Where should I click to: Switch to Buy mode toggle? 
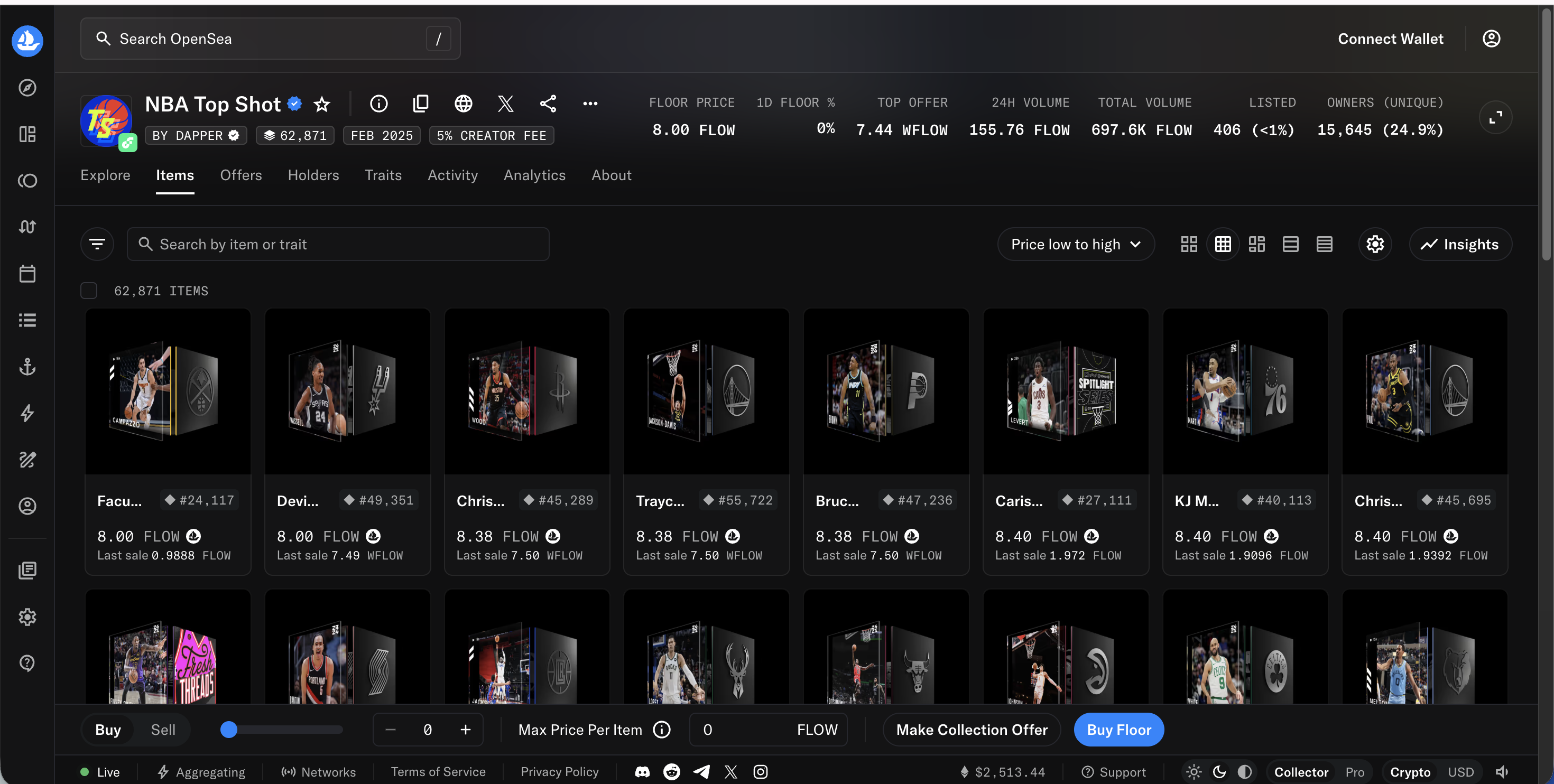pyautogui.click(x=108, y=730)
